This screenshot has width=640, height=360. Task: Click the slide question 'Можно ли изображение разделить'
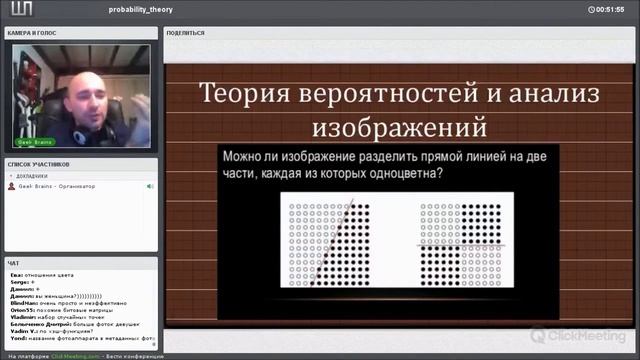click(384, 165)
